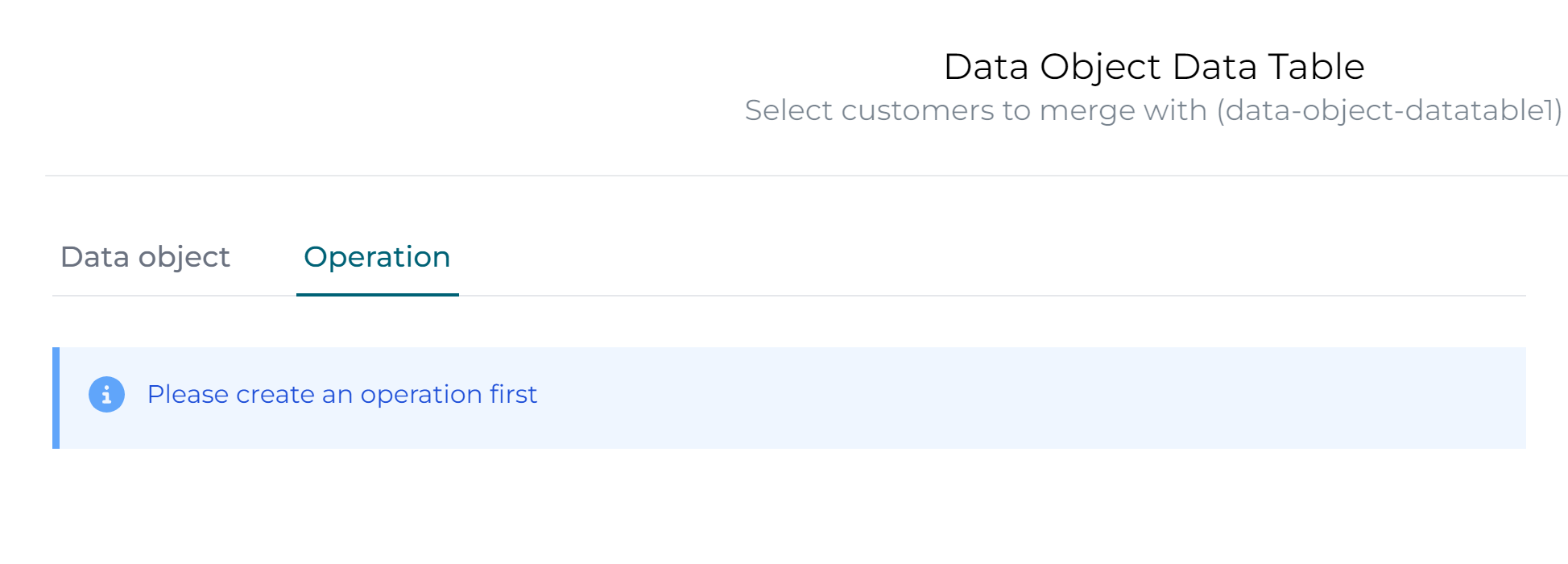
Task: Switch to the Data object tab
Action: 146,257
